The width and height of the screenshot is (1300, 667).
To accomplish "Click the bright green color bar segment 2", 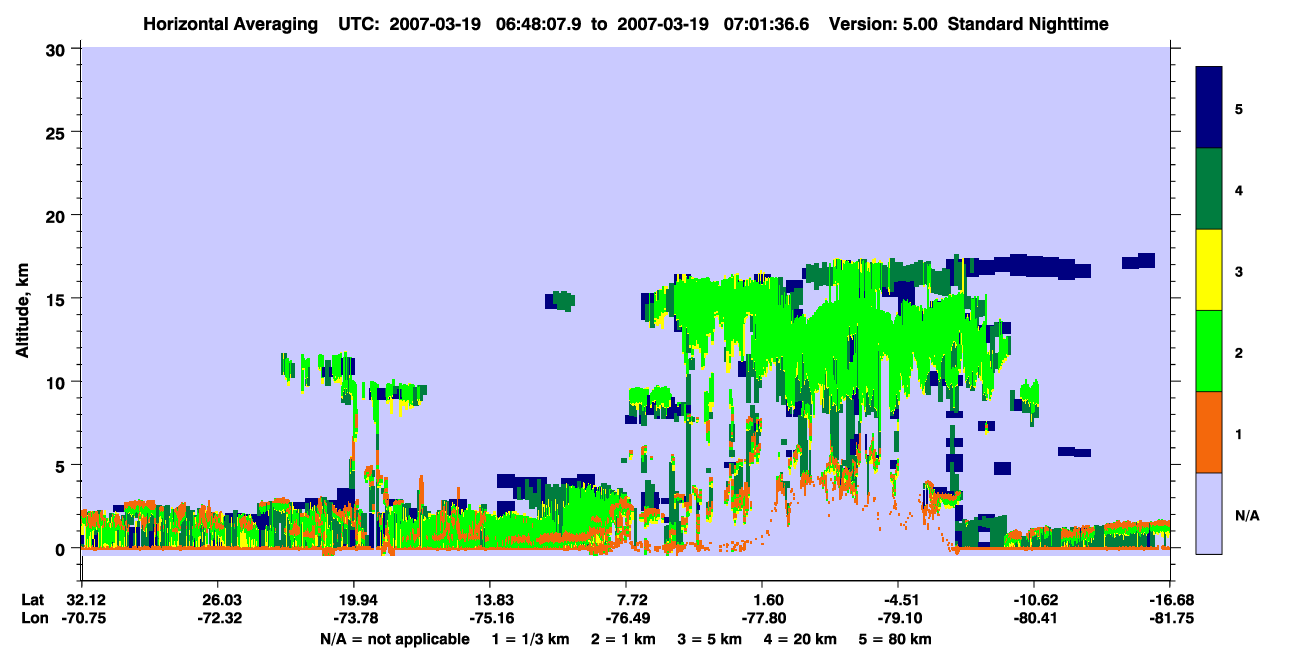I will [1209, 351].
